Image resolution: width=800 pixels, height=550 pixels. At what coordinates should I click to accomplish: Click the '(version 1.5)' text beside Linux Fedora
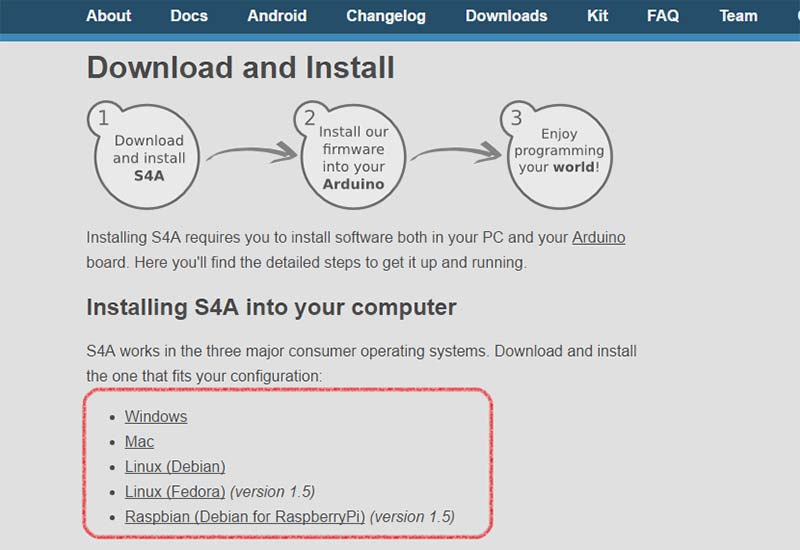click(272, 491)
